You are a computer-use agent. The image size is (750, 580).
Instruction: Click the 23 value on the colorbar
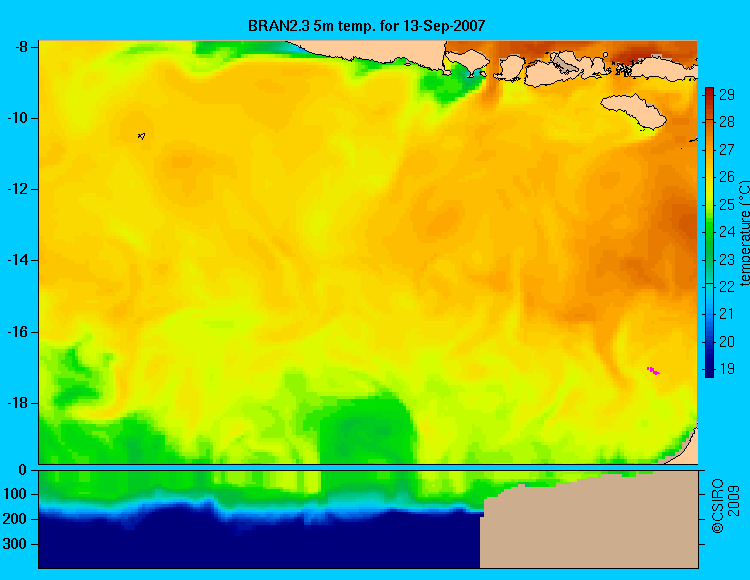click(727, 260)
